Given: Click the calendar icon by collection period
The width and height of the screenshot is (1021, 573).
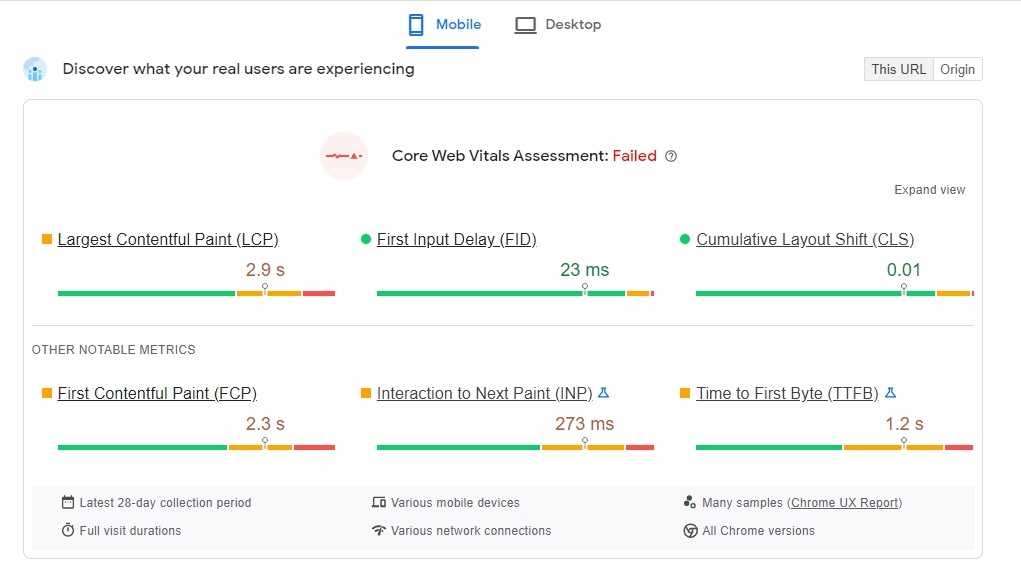Looking at the screenshot, I should (x=68, y=502).
